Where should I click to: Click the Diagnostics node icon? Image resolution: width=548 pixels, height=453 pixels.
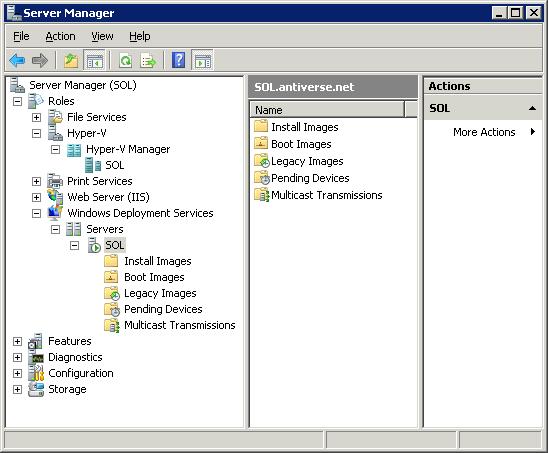pos(36,357)
